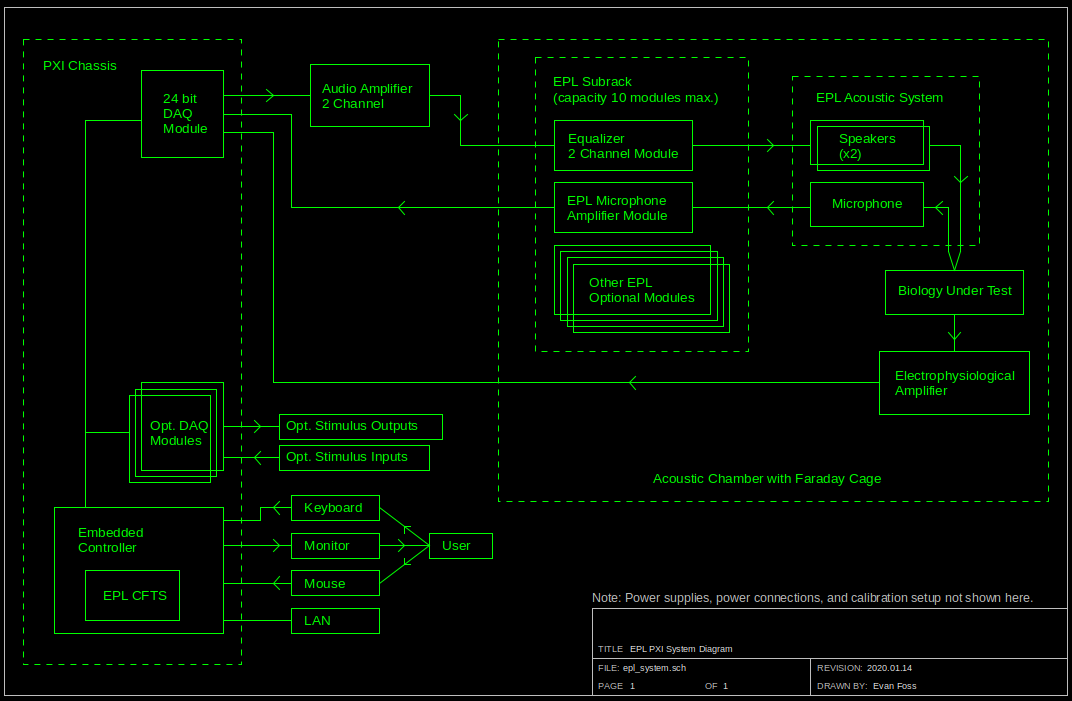The image size is (1072, 701).
Task: Select the Keyboard block
Action: click(x=335, y=508)
